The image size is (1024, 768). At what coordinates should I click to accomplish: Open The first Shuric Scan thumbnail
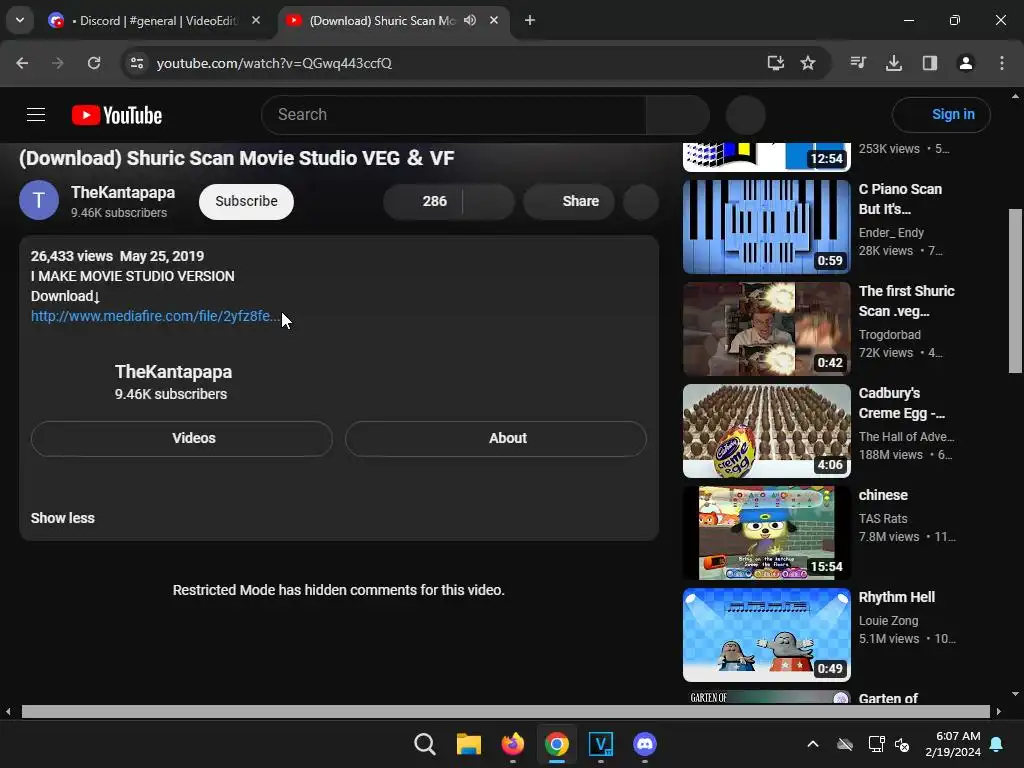[x=767, y=328]
